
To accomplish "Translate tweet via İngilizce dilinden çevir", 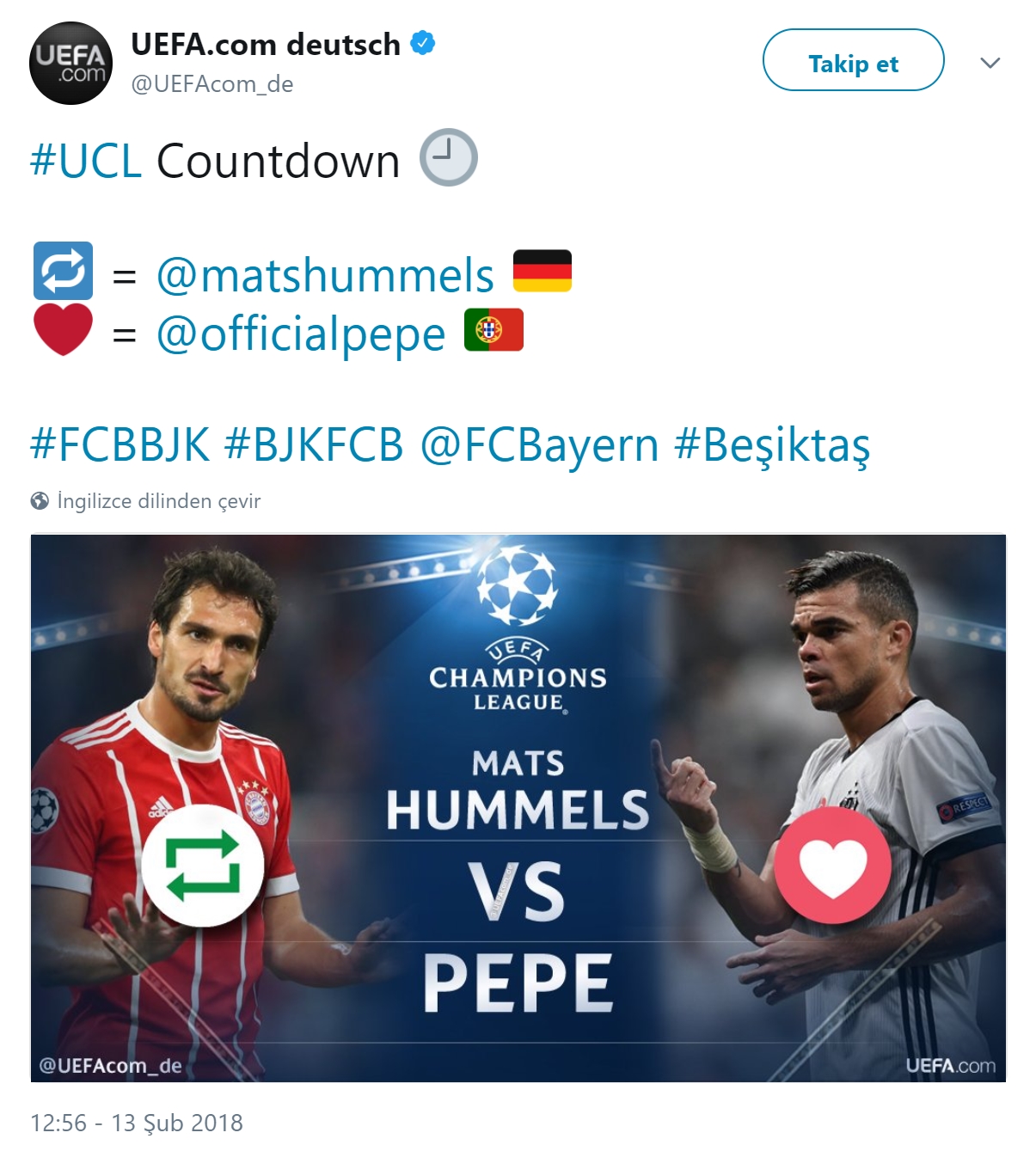I will (x=158, y=501).
